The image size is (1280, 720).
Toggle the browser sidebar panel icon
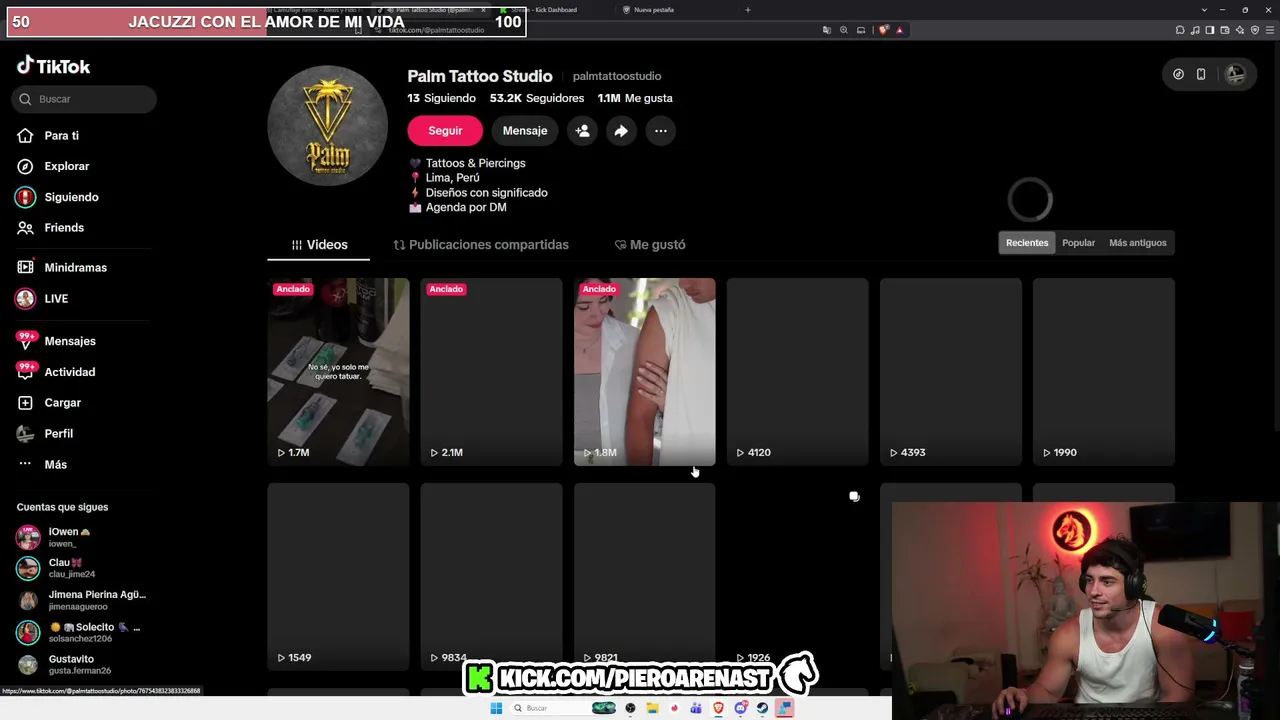(1211, 30)
